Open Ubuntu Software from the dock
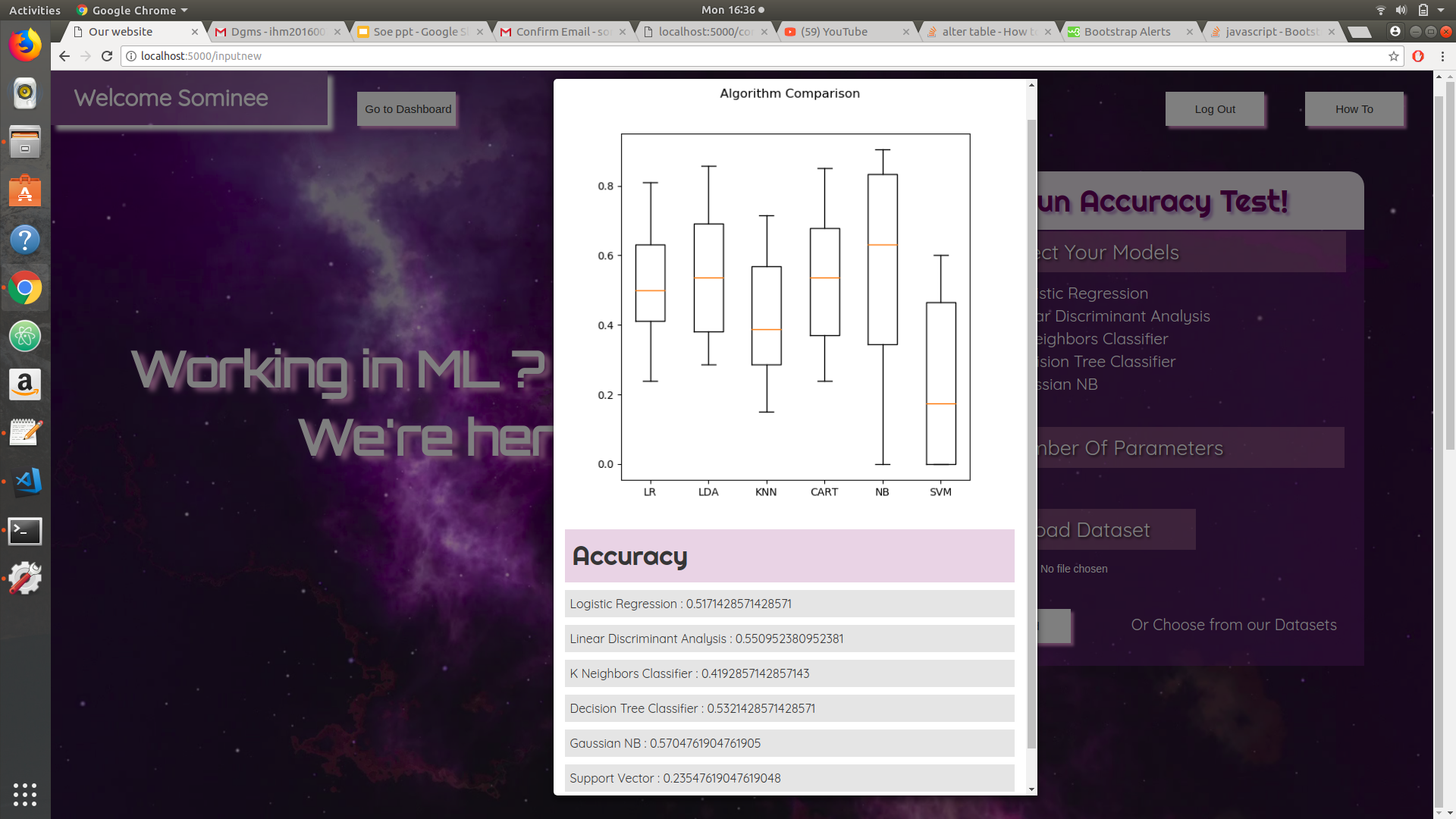Viewport: 1456px width, 819px height. tap(25, 191)
